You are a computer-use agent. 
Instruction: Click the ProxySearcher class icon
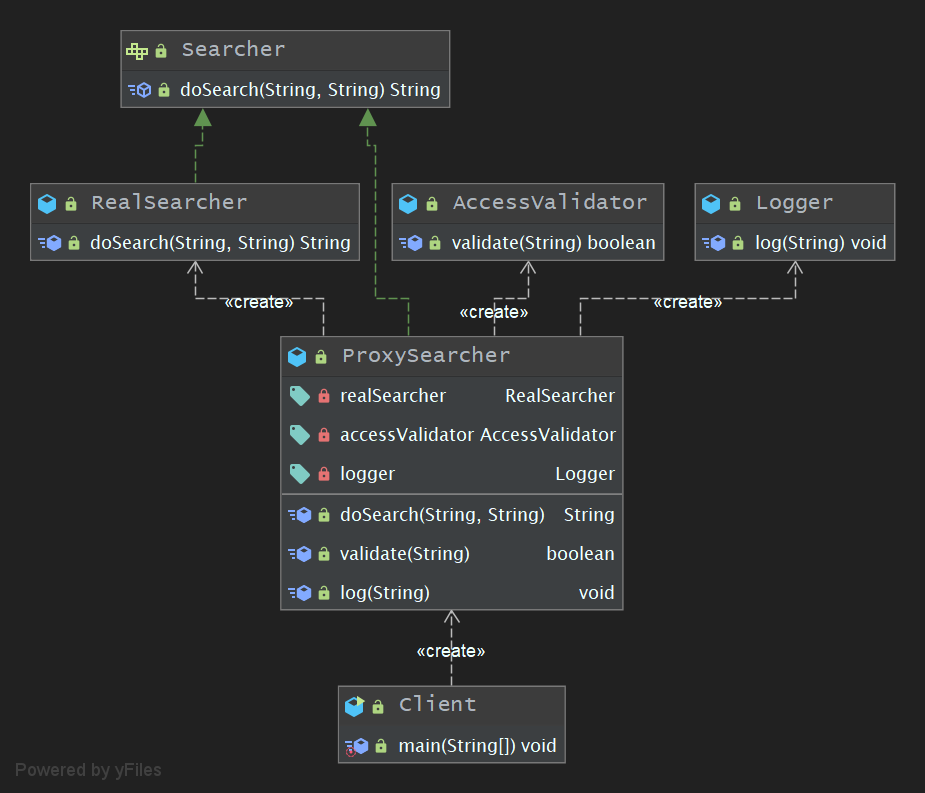pos(297,356)
